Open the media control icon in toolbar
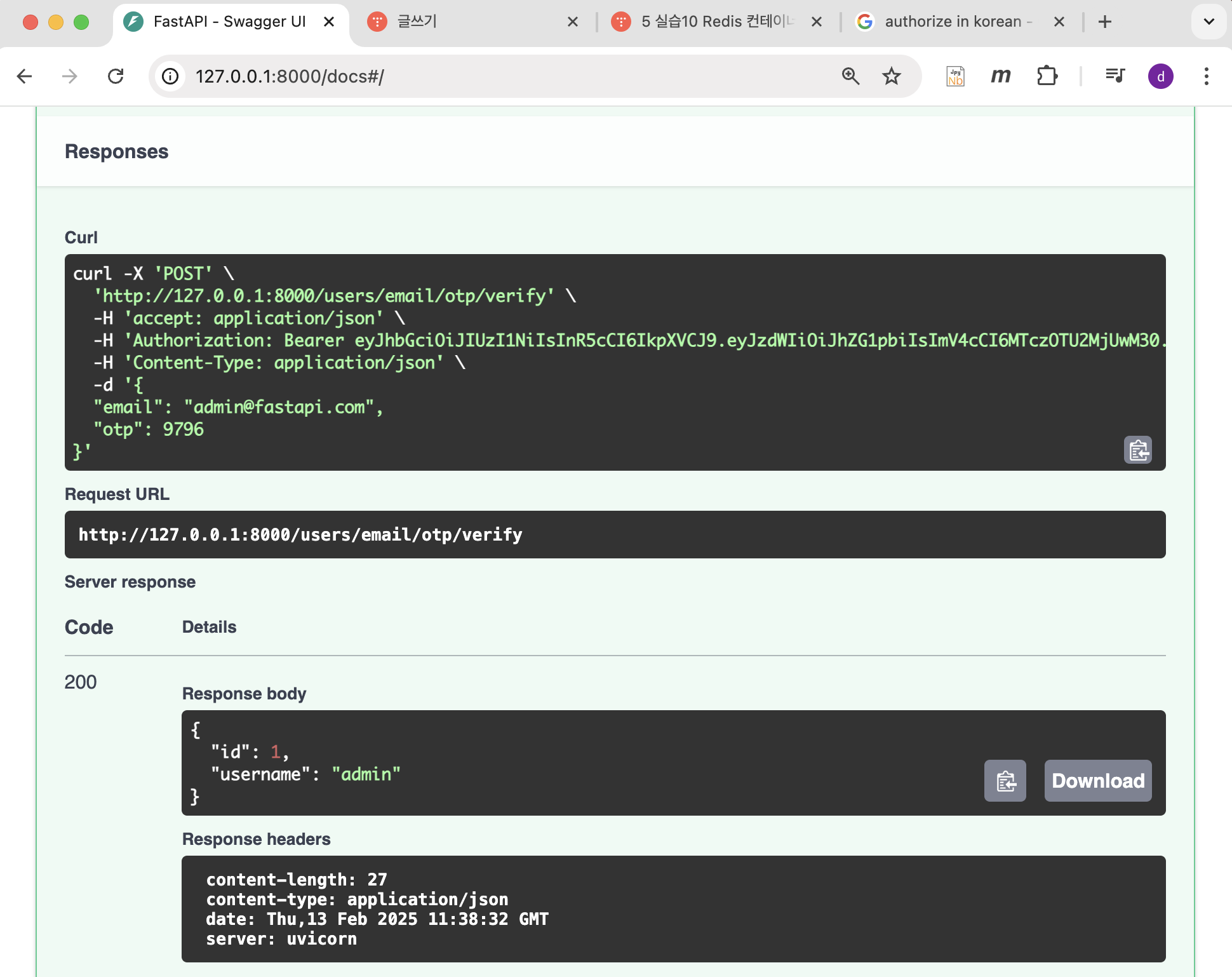 [x=1115, y=76]
